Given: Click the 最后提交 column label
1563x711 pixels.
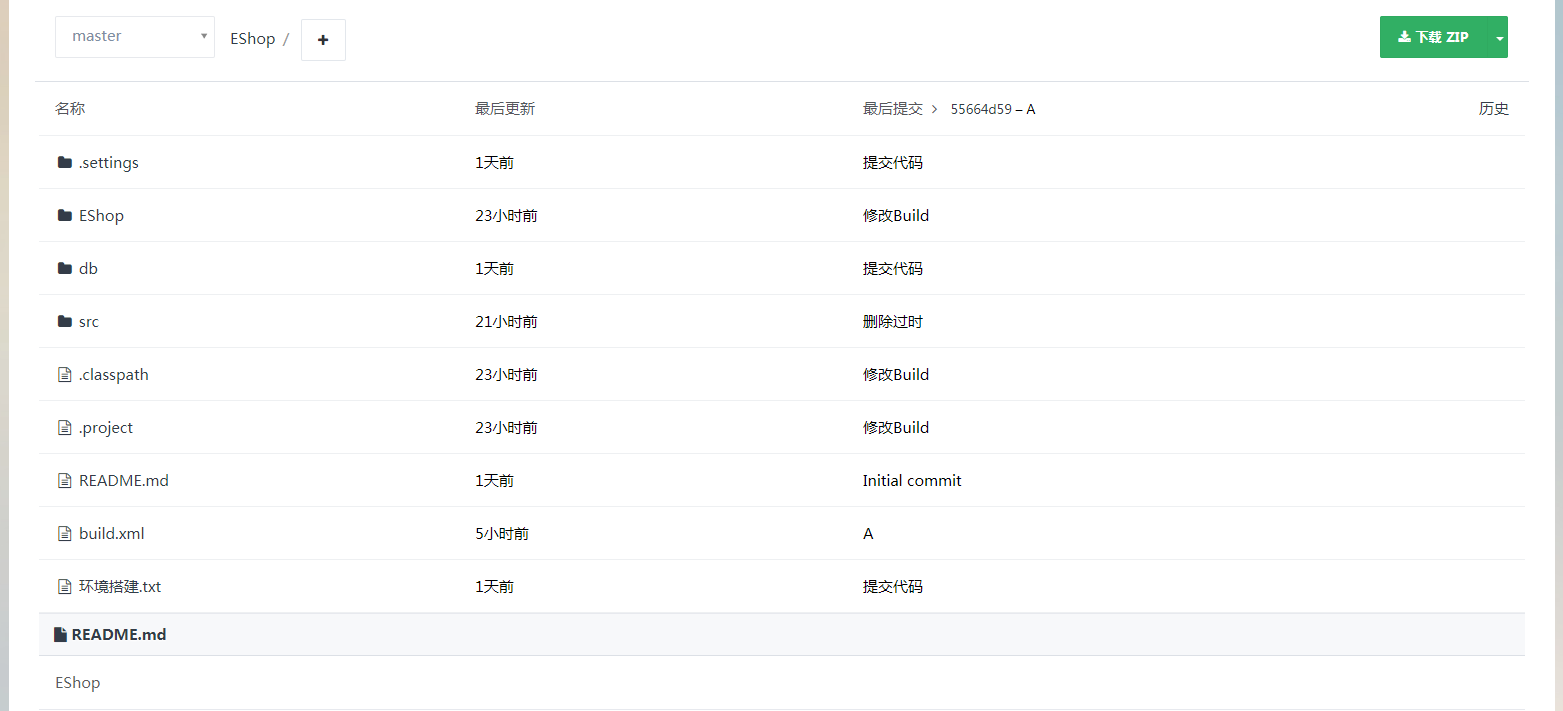Looking at the screenshot, I should (x=893, y=109).
